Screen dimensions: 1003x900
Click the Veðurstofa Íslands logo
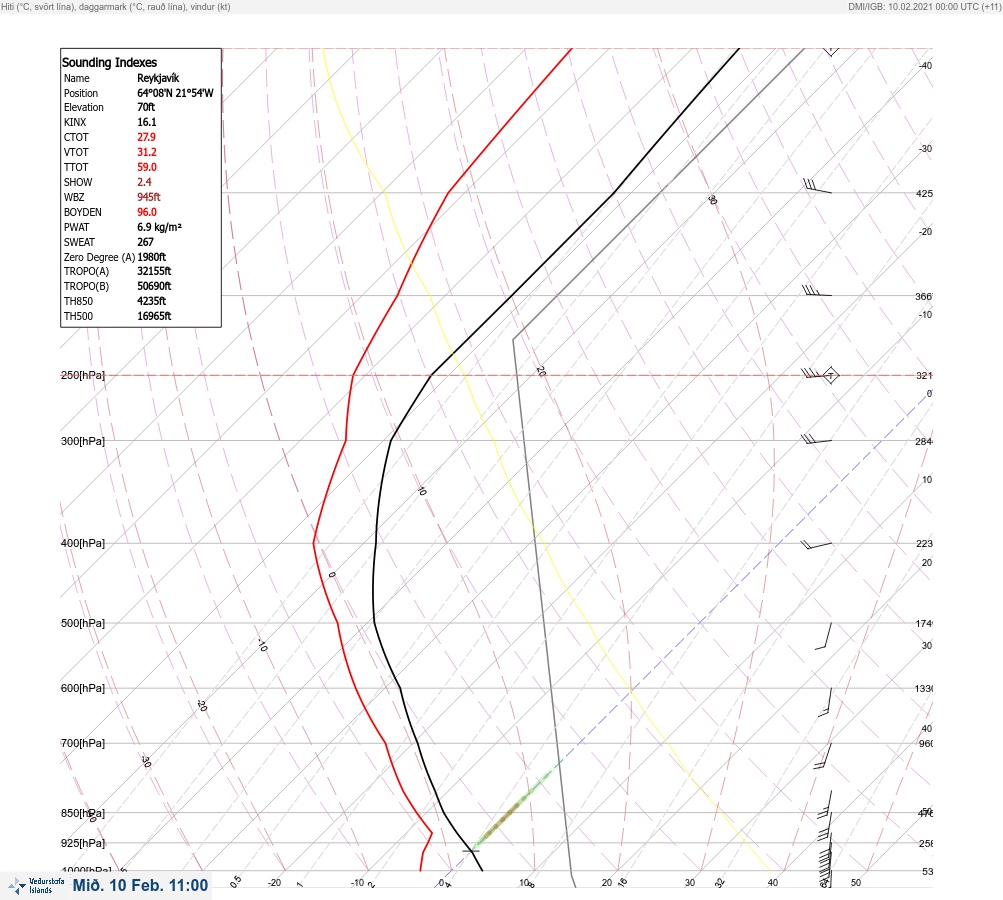point(36,886)
